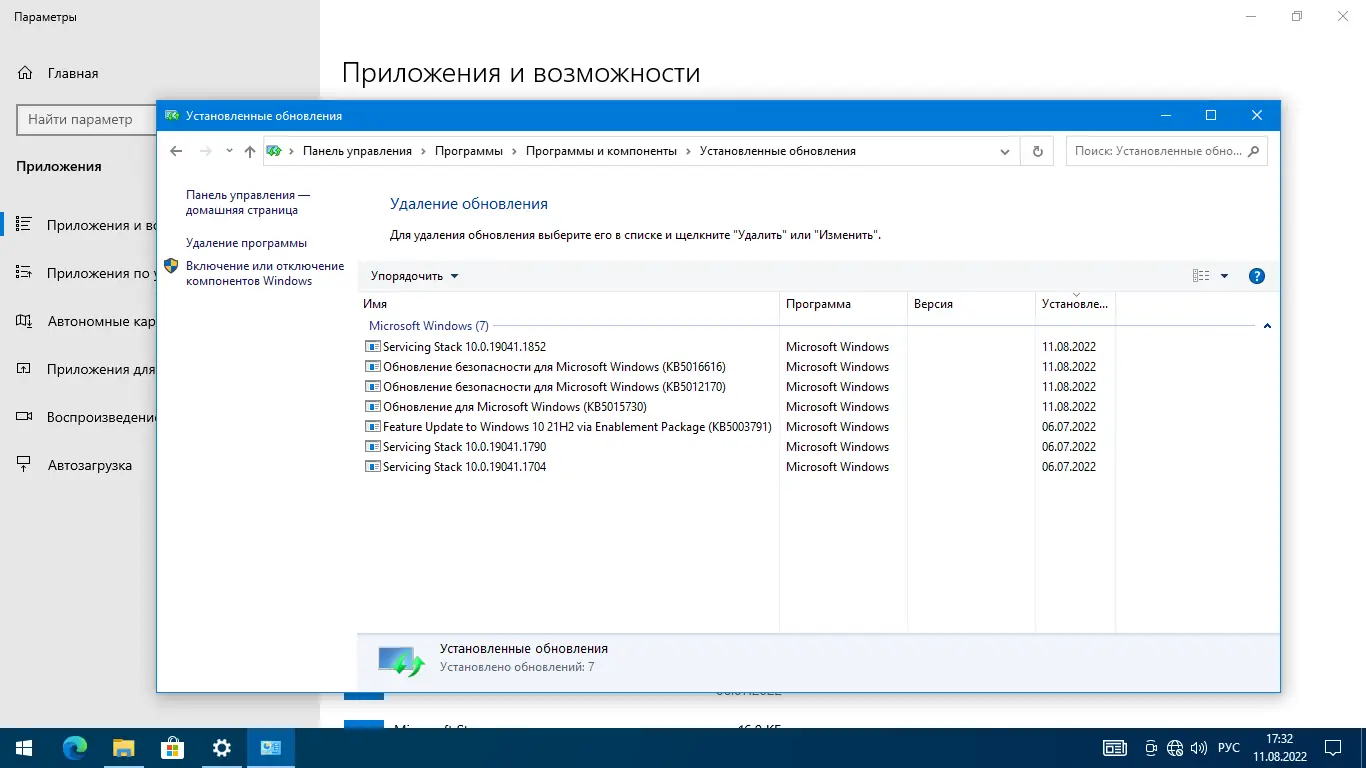
Task: Switch to Settings app in taskbar
Action: (222, 748)
